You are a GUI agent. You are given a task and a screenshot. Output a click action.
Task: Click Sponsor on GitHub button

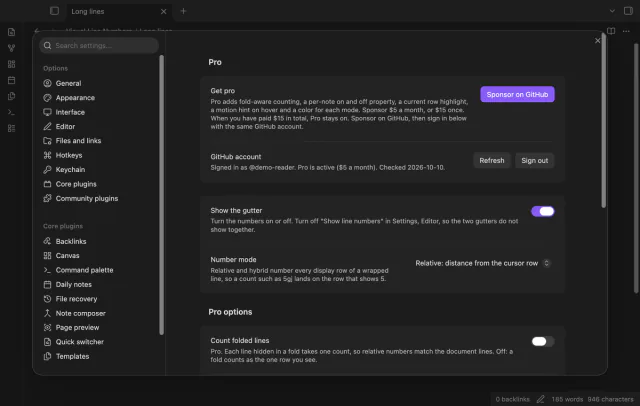517,94
